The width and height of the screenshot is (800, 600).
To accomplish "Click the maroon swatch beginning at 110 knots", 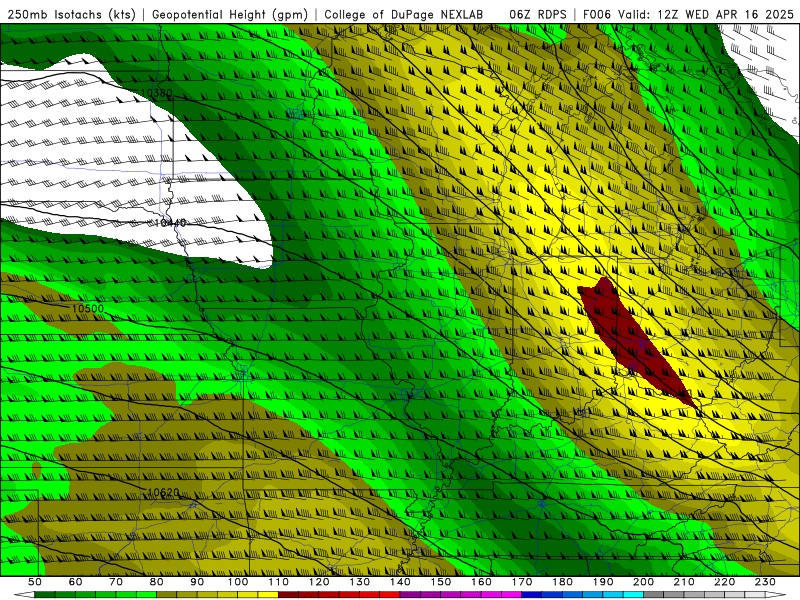I will pos(288,594).
